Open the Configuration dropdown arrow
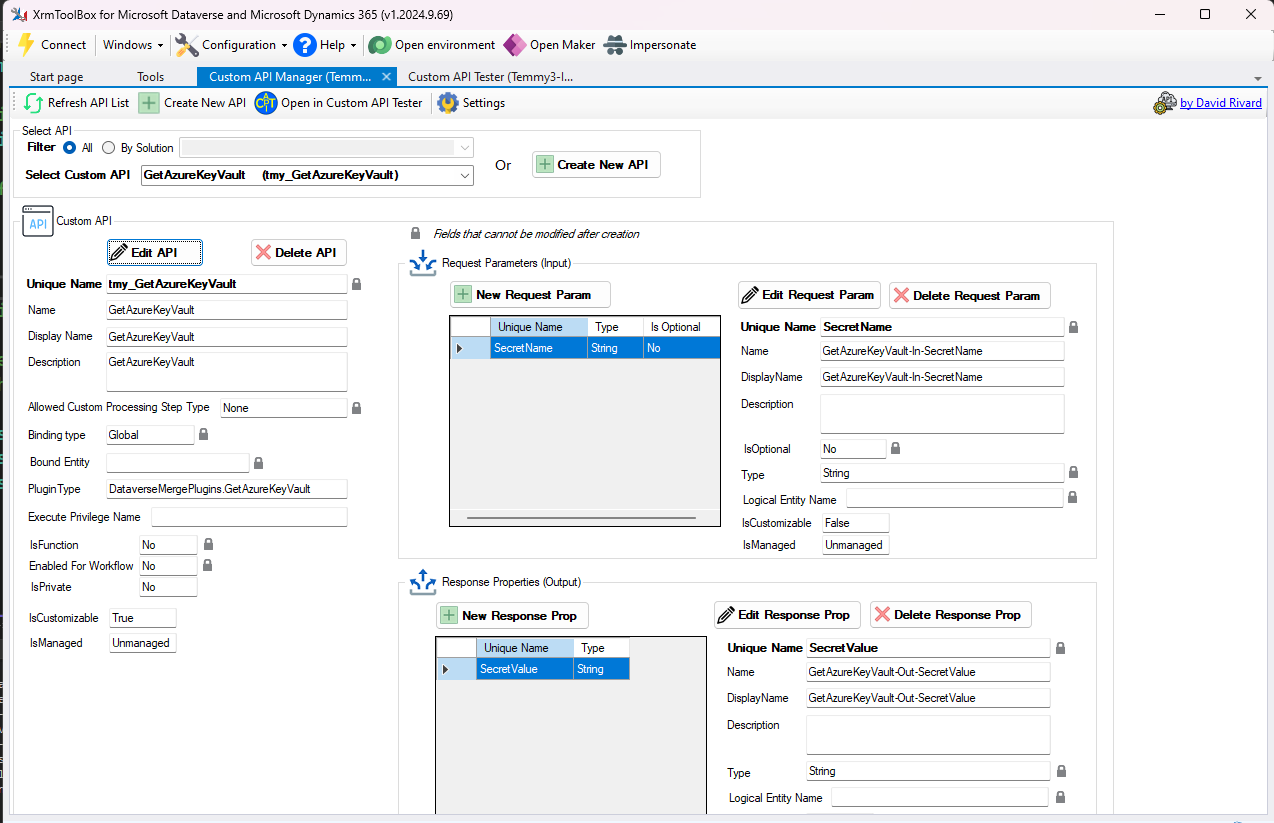The image size is (1274, 823). 284,45
